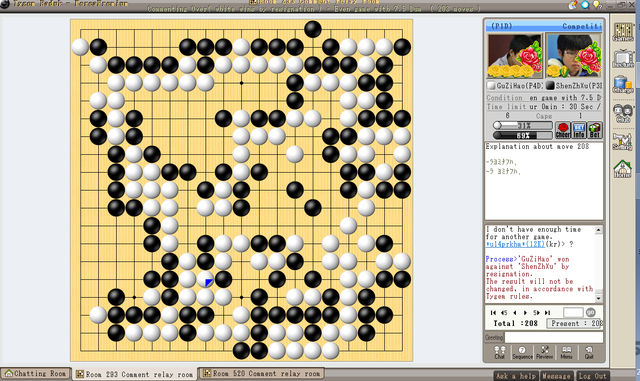Screen dimensions: 640x381
Task: Click the black 69% betting bar
Action: [x=522, y=135]
